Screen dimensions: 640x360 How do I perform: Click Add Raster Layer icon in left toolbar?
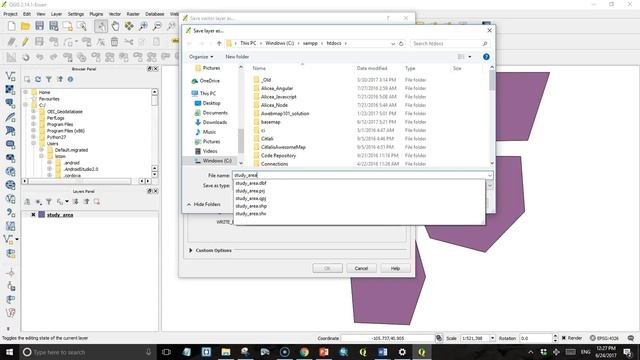pos(10,90)
